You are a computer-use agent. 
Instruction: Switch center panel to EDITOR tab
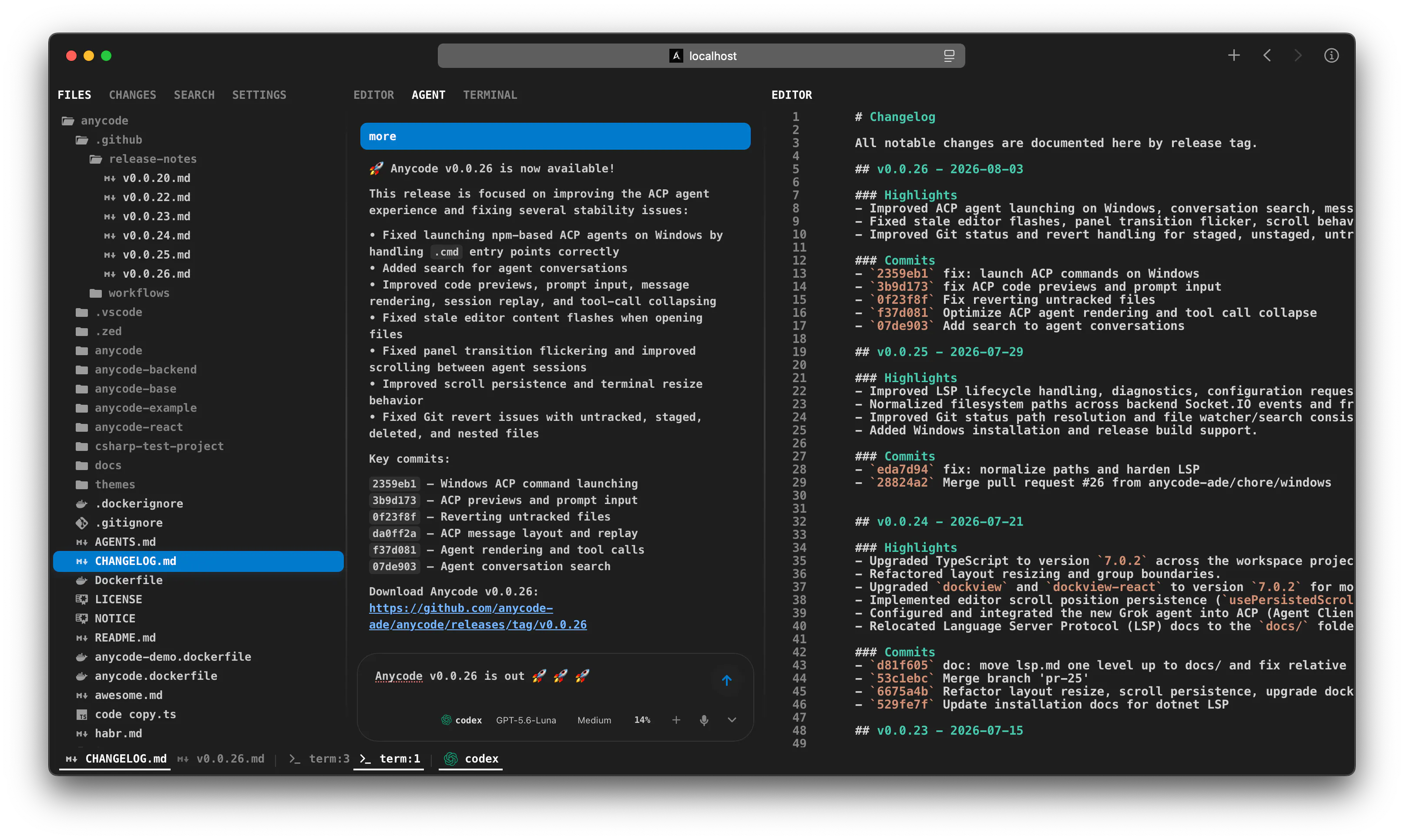point(373,95)
